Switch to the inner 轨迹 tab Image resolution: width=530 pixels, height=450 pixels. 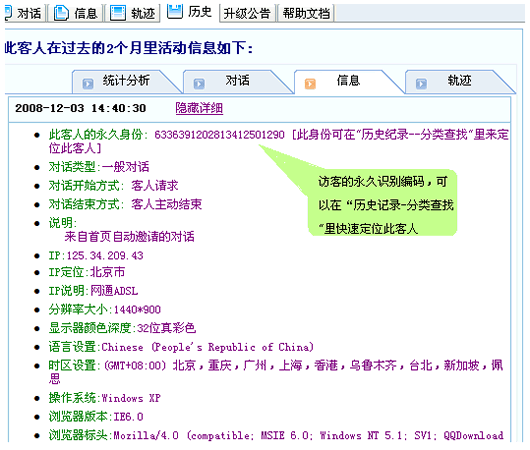point(459,80)
